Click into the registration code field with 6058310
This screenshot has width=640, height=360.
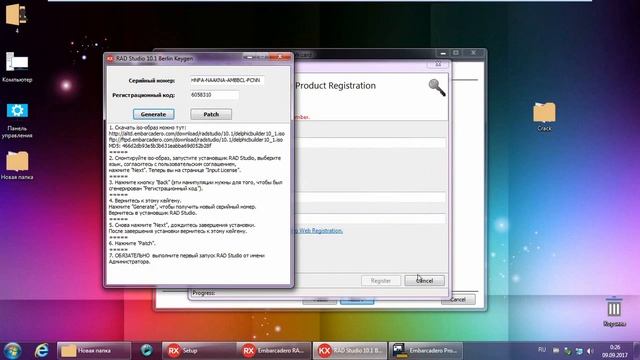click(214, 95)
